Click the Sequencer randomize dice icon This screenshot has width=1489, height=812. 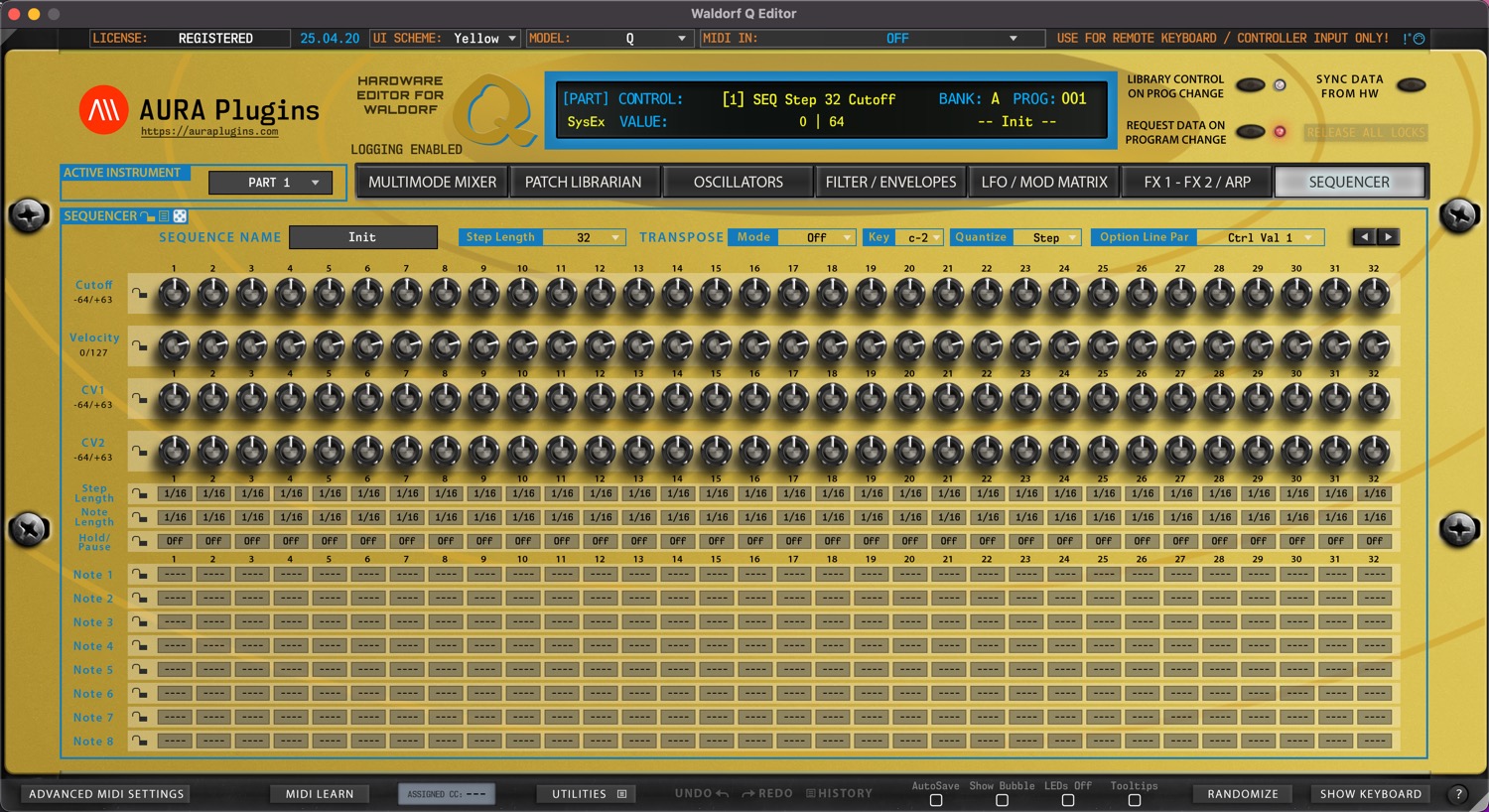coord(180,215)
